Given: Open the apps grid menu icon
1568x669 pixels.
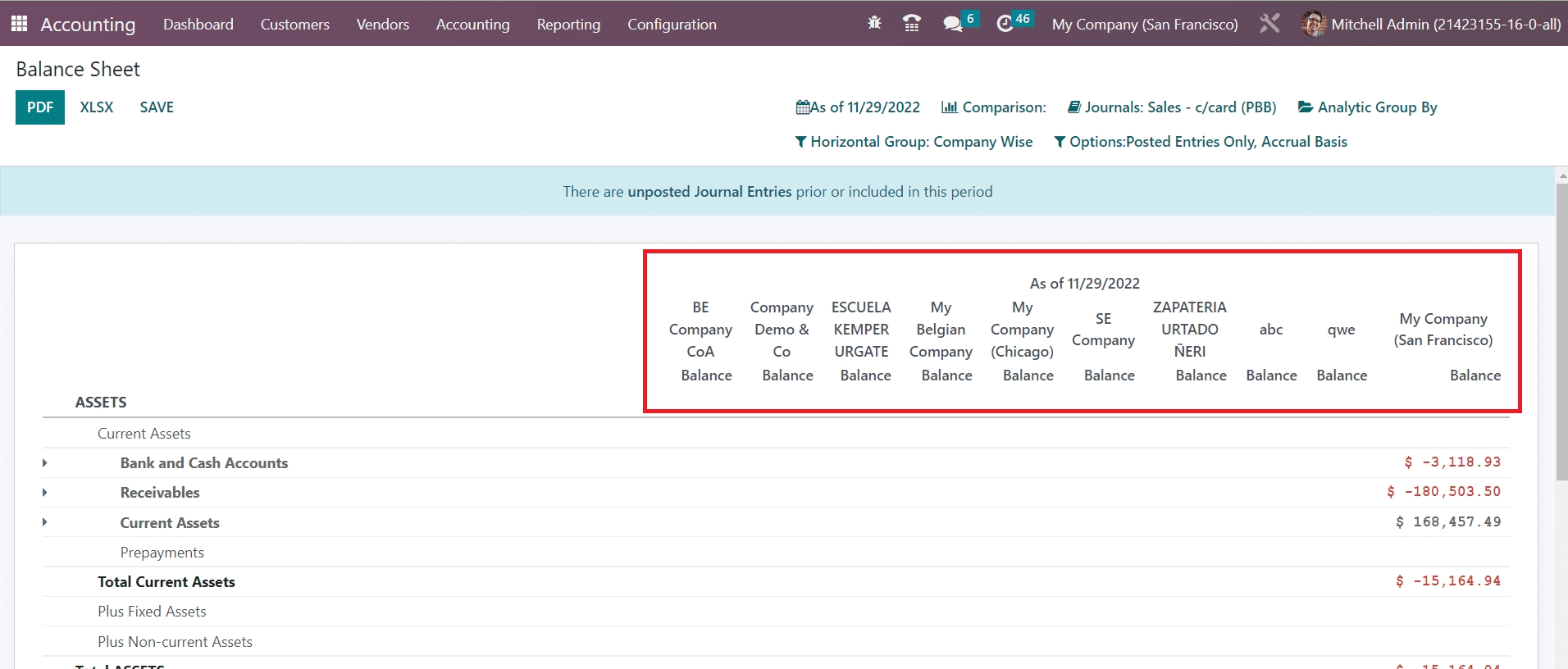Looking at the screenshot, I should click(x=19, y=24).
